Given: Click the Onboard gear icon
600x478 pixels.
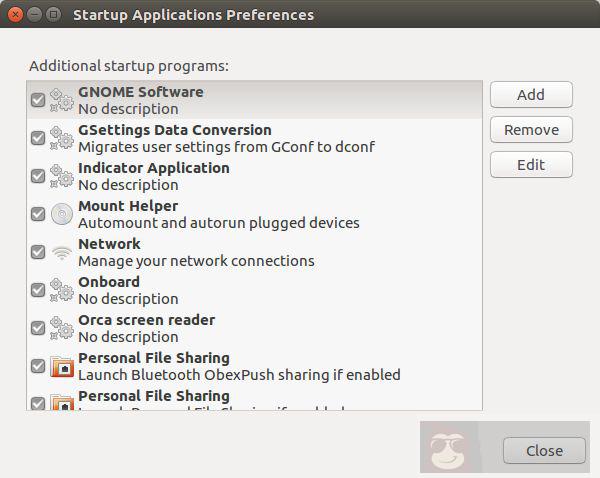Looking at the screenshot, I should 62,290.
